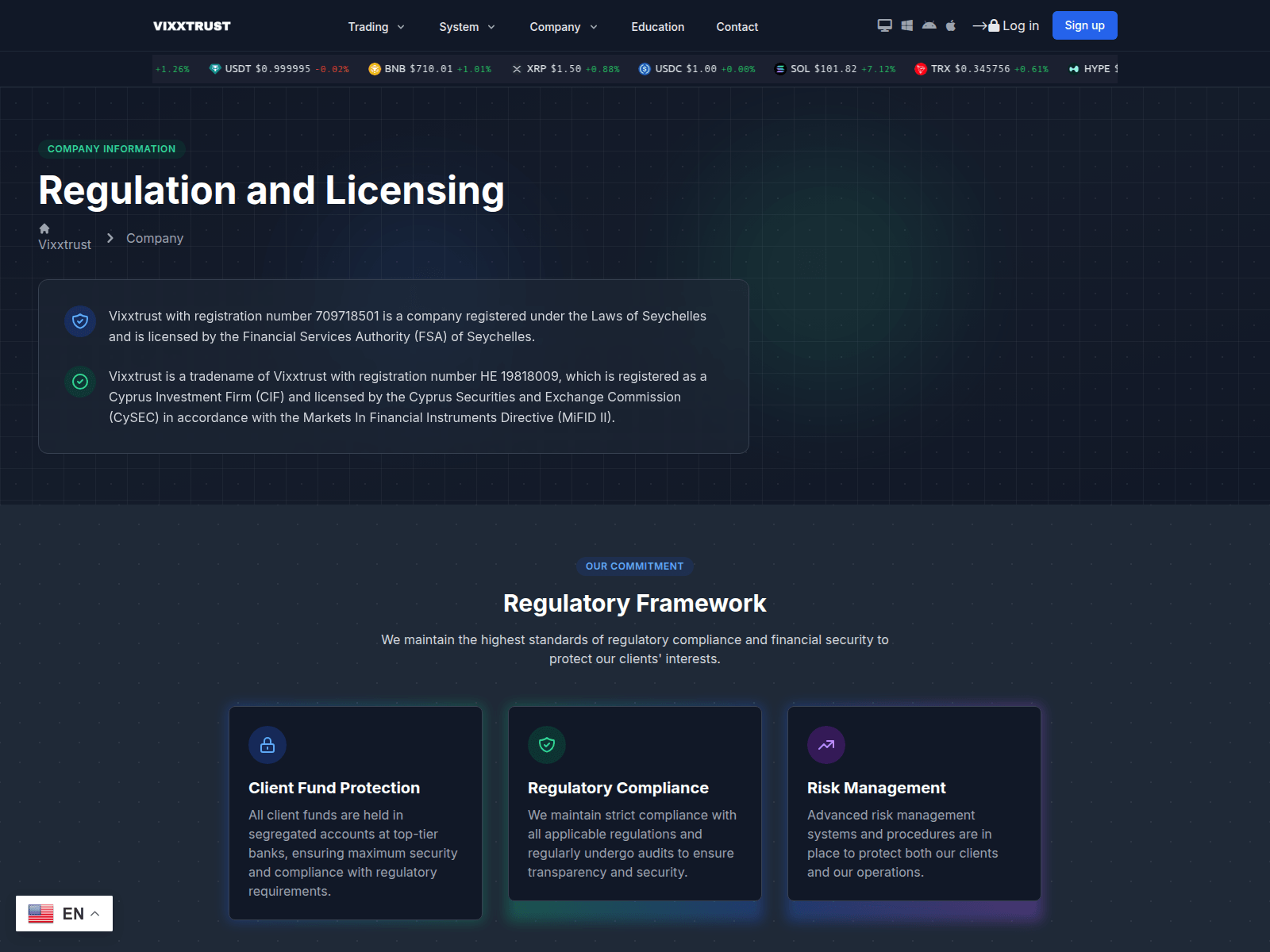Click the trend arrow icon on Risk Management
The height and width of the screenshot is (952, 1270).
click(826, 745)
